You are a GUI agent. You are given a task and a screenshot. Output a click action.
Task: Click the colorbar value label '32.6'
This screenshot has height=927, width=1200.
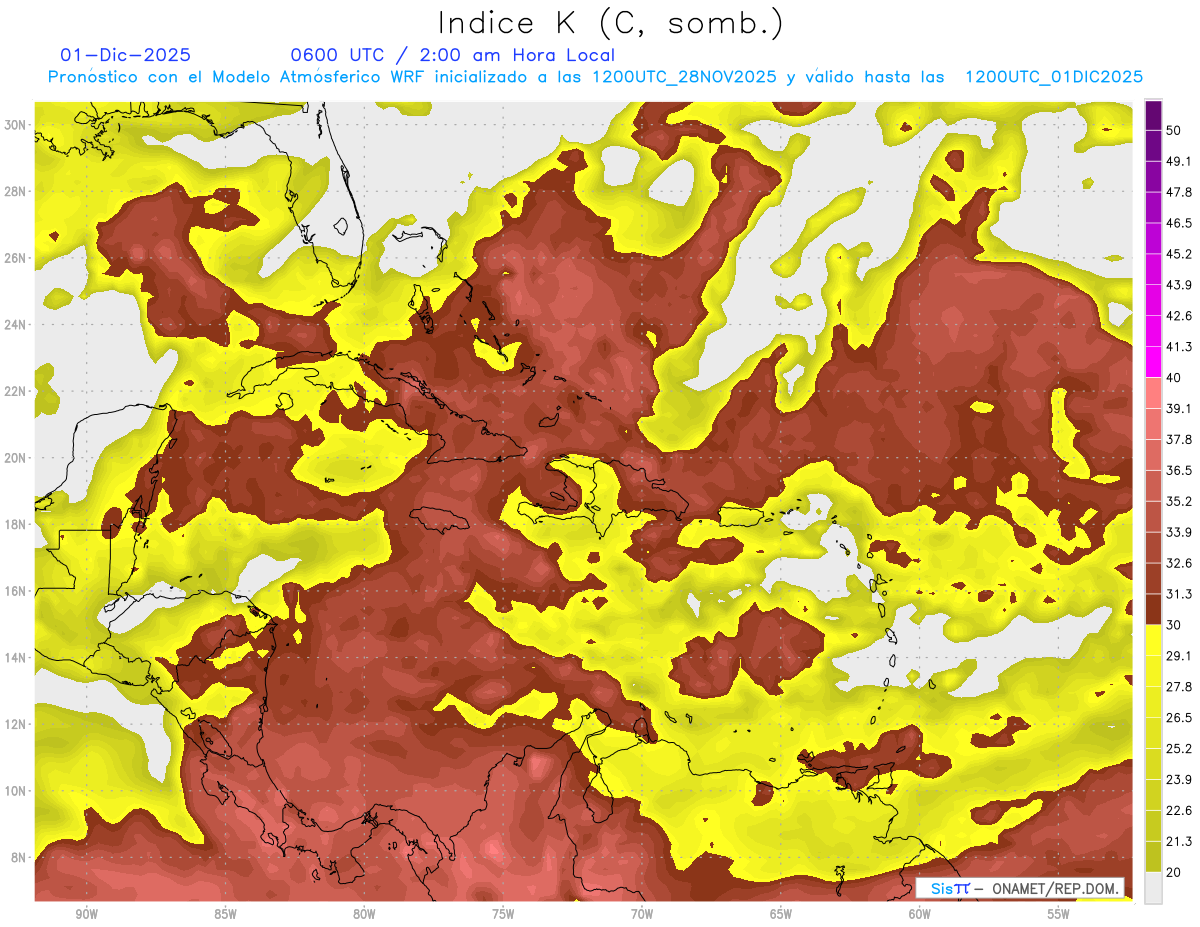[x=1179, y=563]
